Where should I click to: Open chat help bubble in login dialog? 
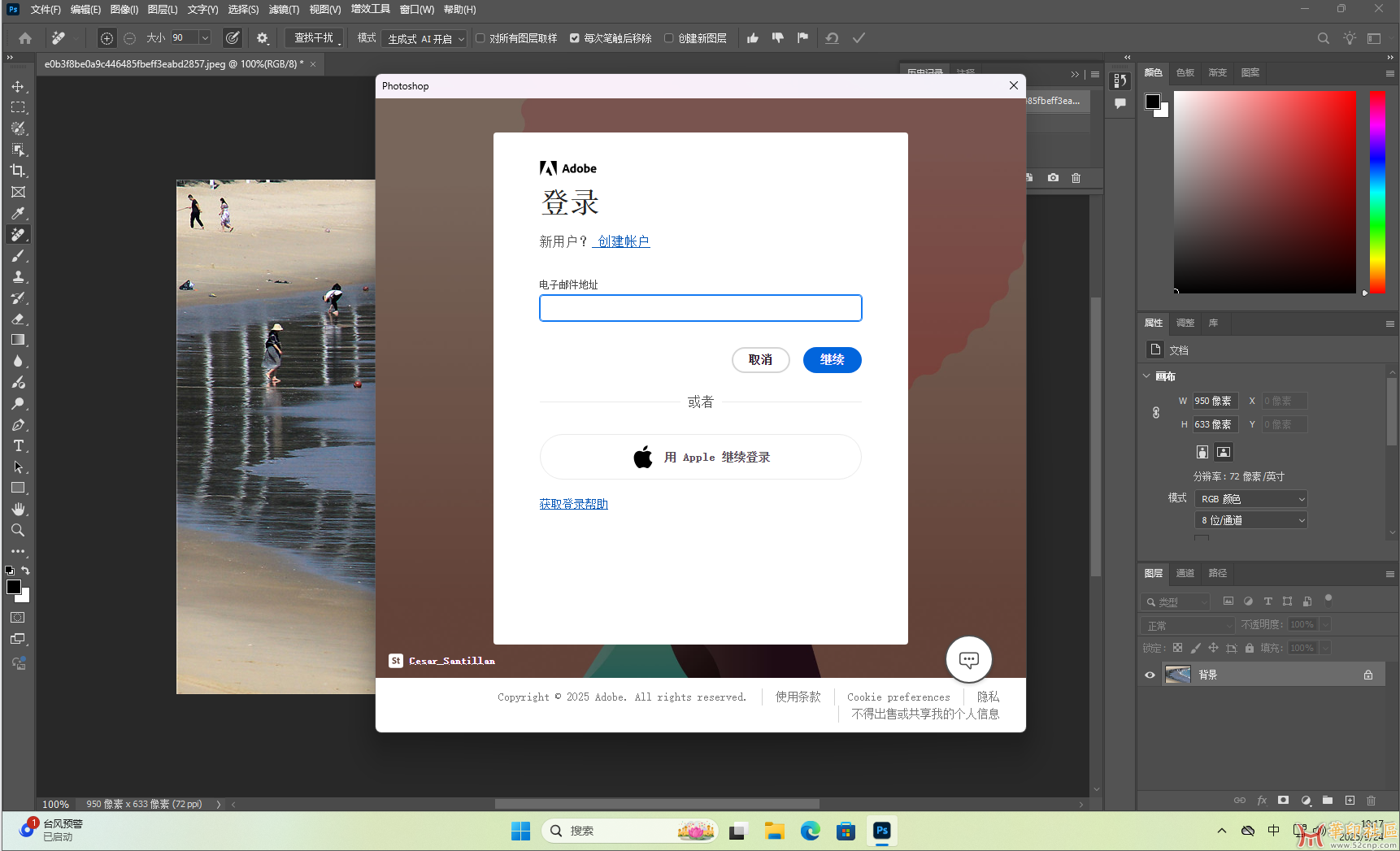[969, 659]
